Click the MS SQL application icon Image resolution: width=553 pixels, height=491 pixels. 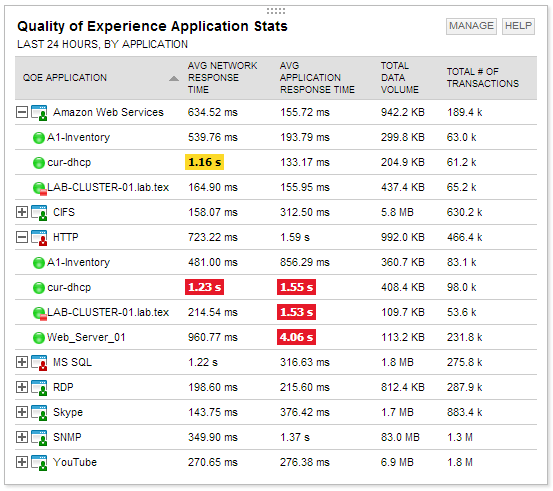click(x=39, y=363)
